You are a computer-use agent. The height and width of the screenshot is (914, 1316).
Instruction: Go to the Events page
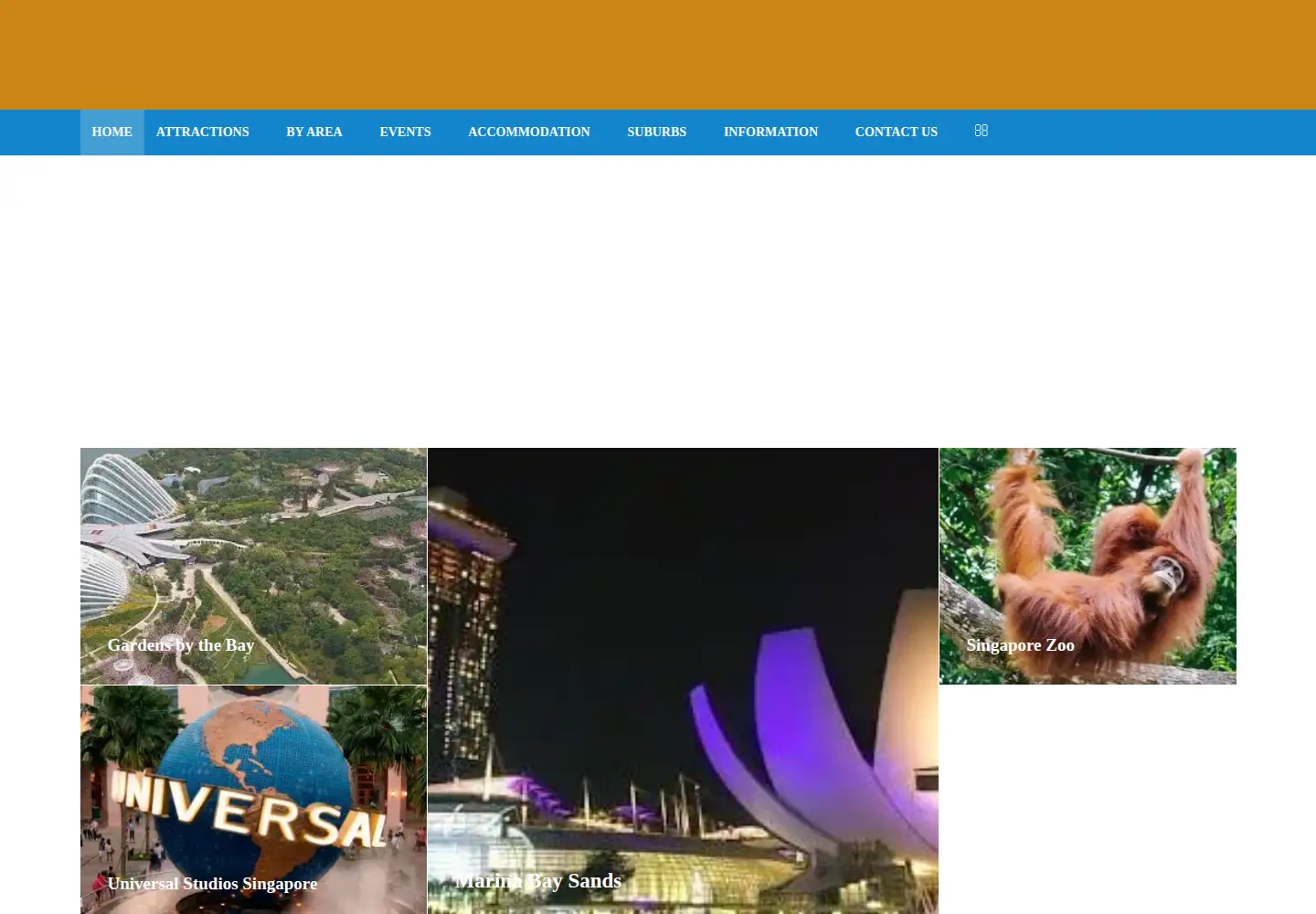coord(405,133)
